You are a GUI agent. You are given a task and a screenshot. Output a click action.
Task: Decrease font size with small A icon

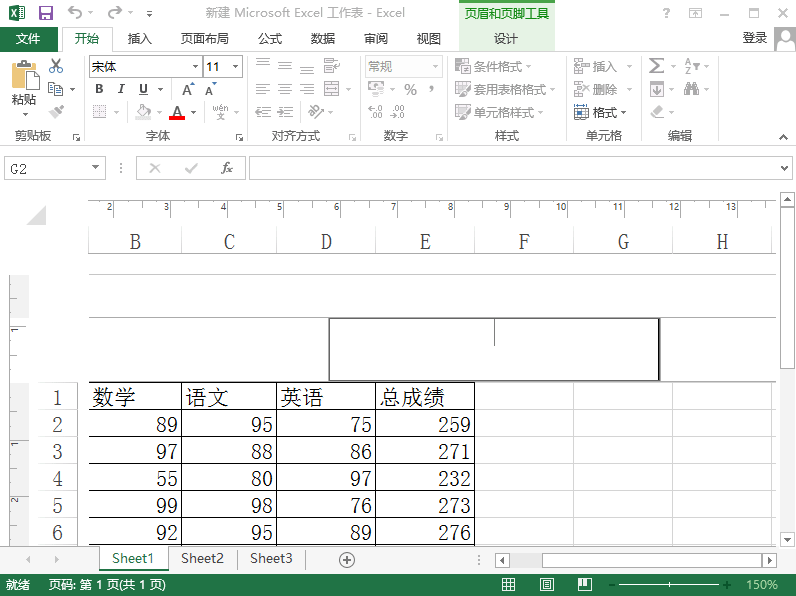[x=210, y=89]
